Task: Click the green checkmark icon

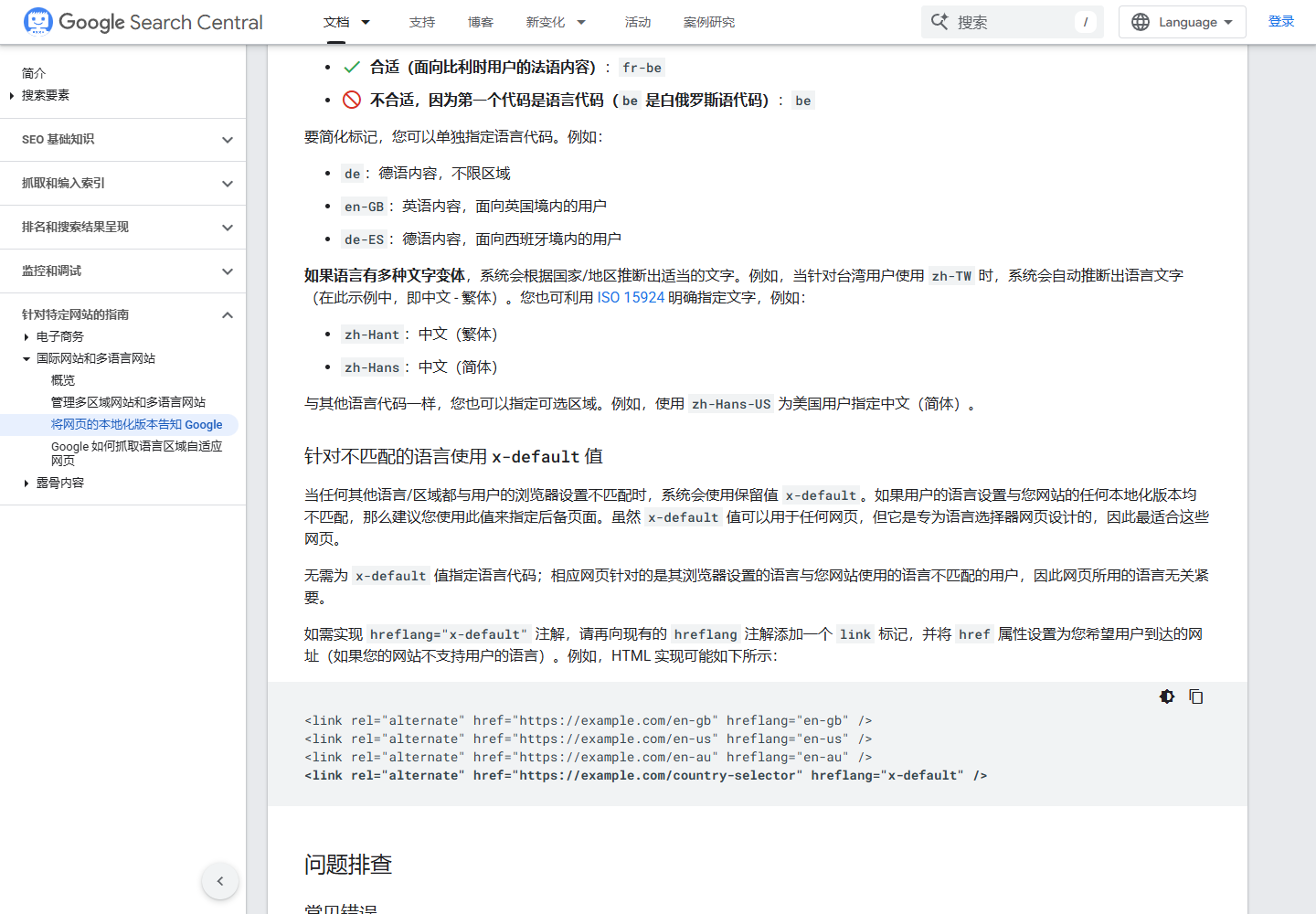Action: (352, 67)
